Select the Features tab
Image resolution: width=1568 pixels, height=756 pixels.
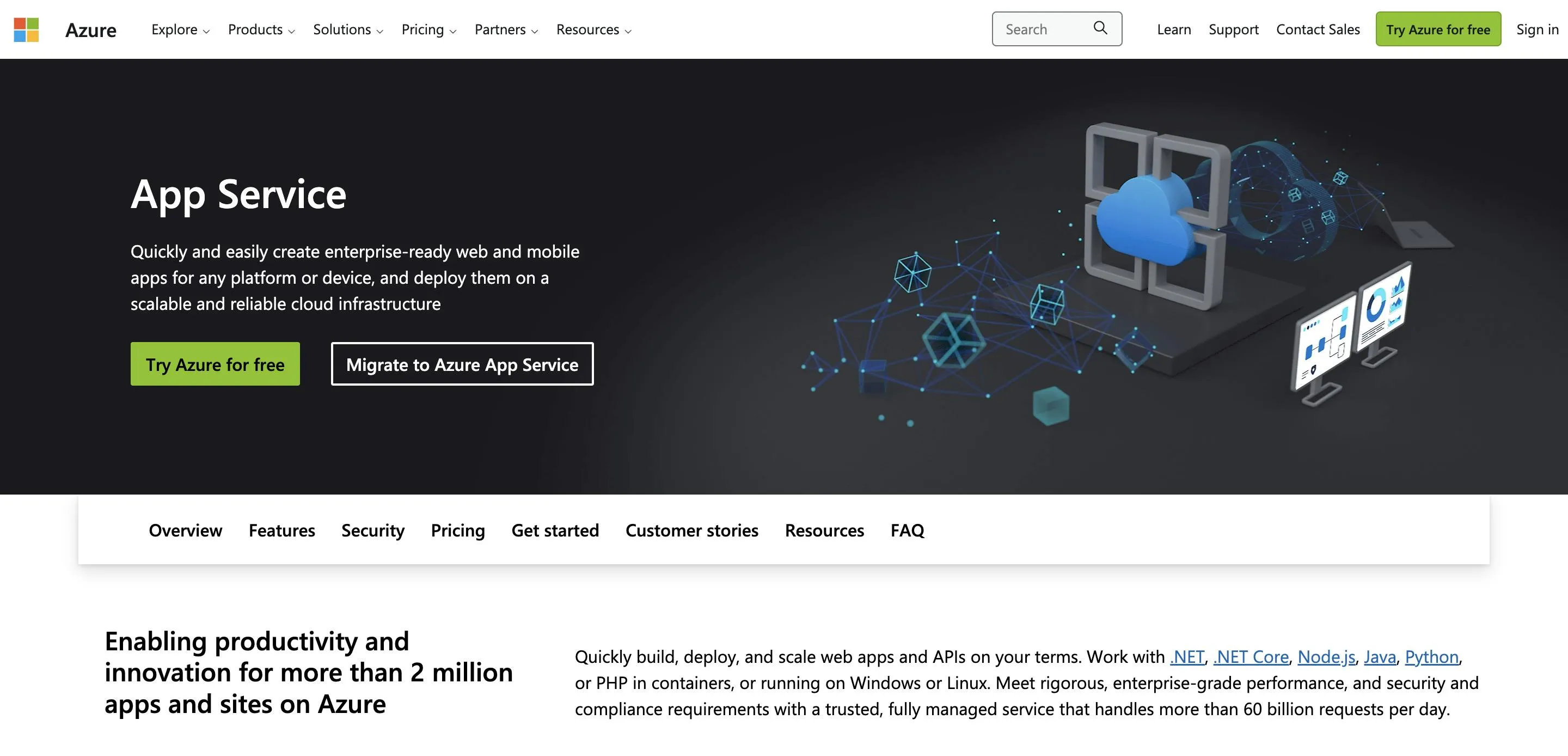[x=282, y=530]
